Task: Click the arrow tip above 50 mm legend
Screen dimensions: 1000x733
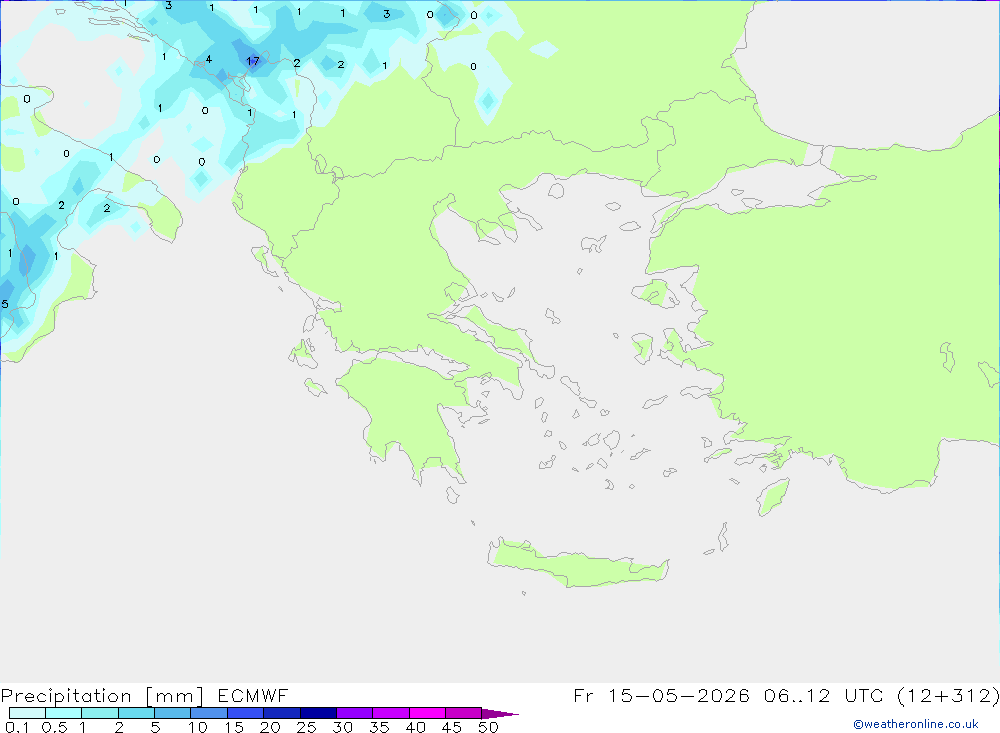Action: (x=500, y=713)
